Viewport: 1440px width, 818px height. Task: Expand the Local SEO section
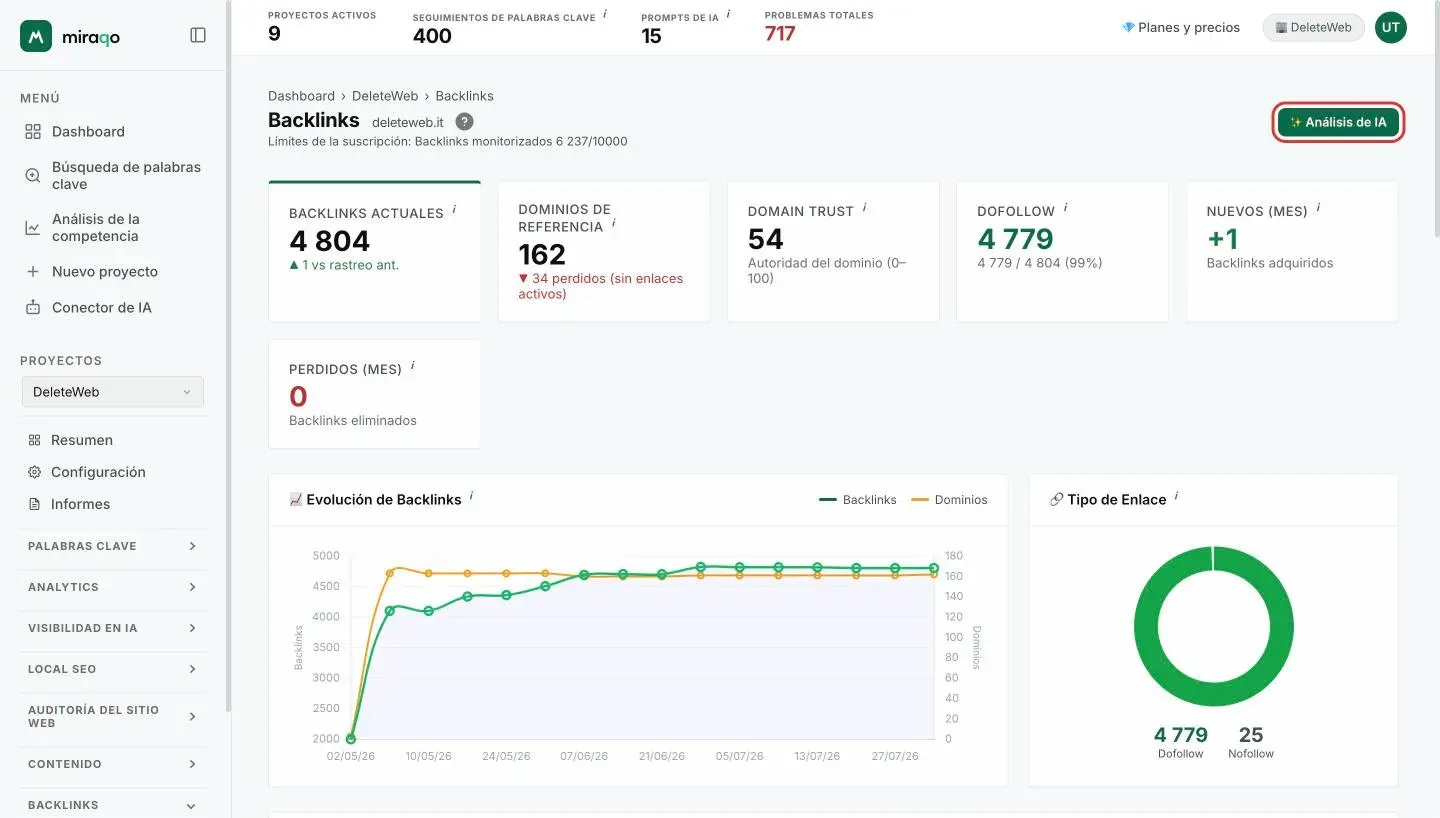click(112, 669)
